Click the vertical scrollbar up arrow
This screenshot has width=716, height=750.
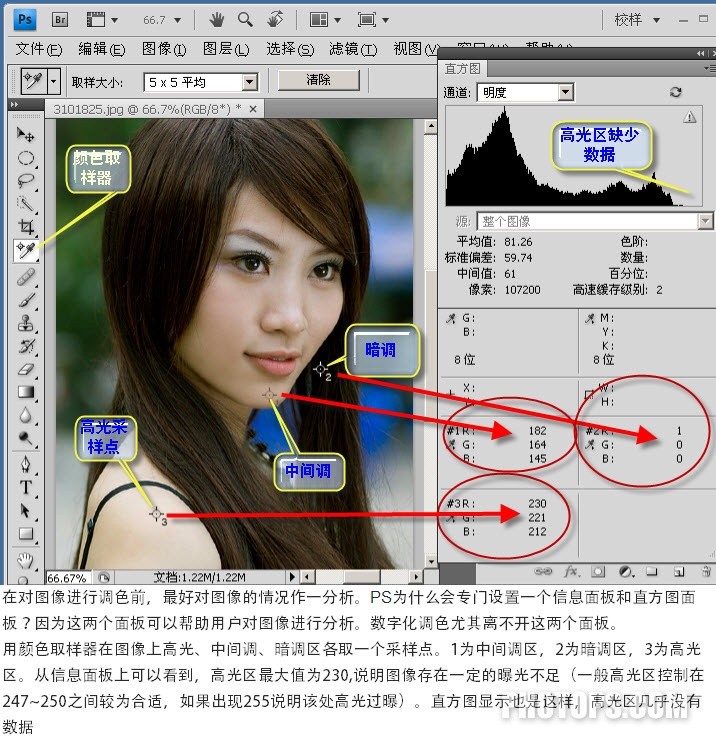431,127
